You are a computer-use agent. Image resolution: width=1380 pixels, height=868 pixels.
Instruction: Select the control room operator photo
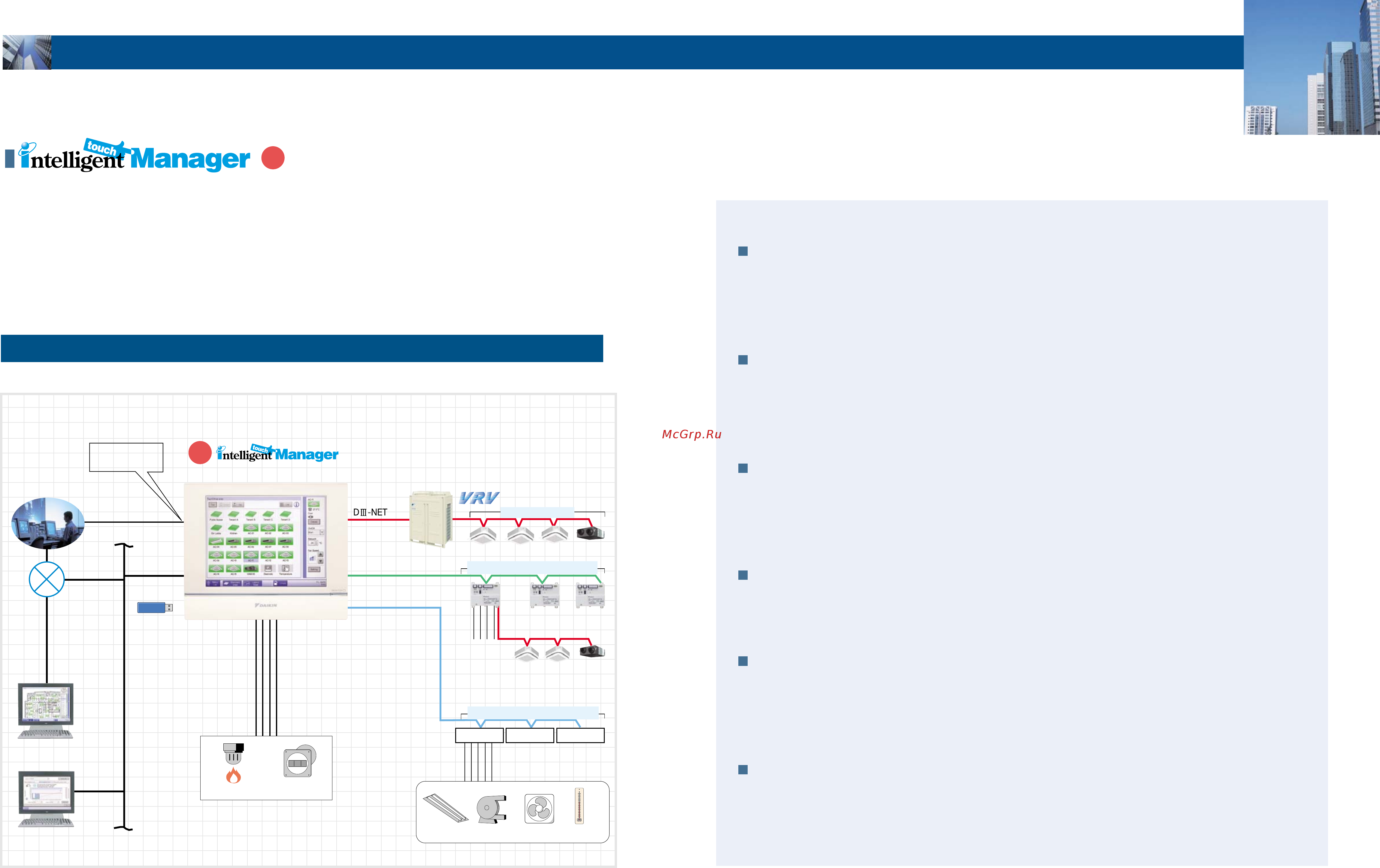point(47,522)
